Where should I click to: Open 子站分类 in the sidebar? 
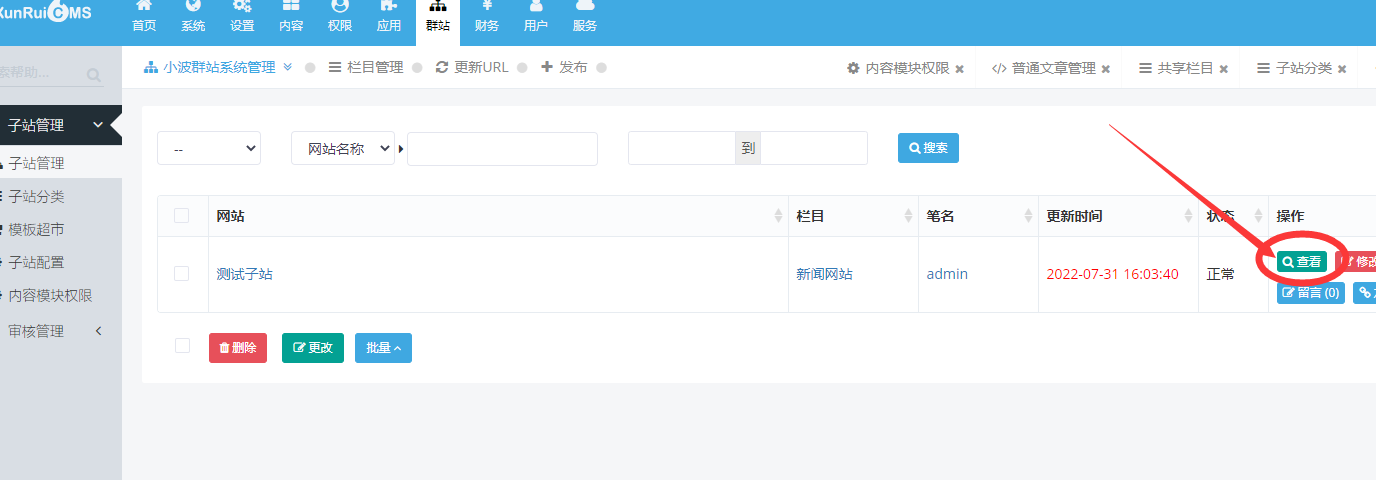click(36, 196)
